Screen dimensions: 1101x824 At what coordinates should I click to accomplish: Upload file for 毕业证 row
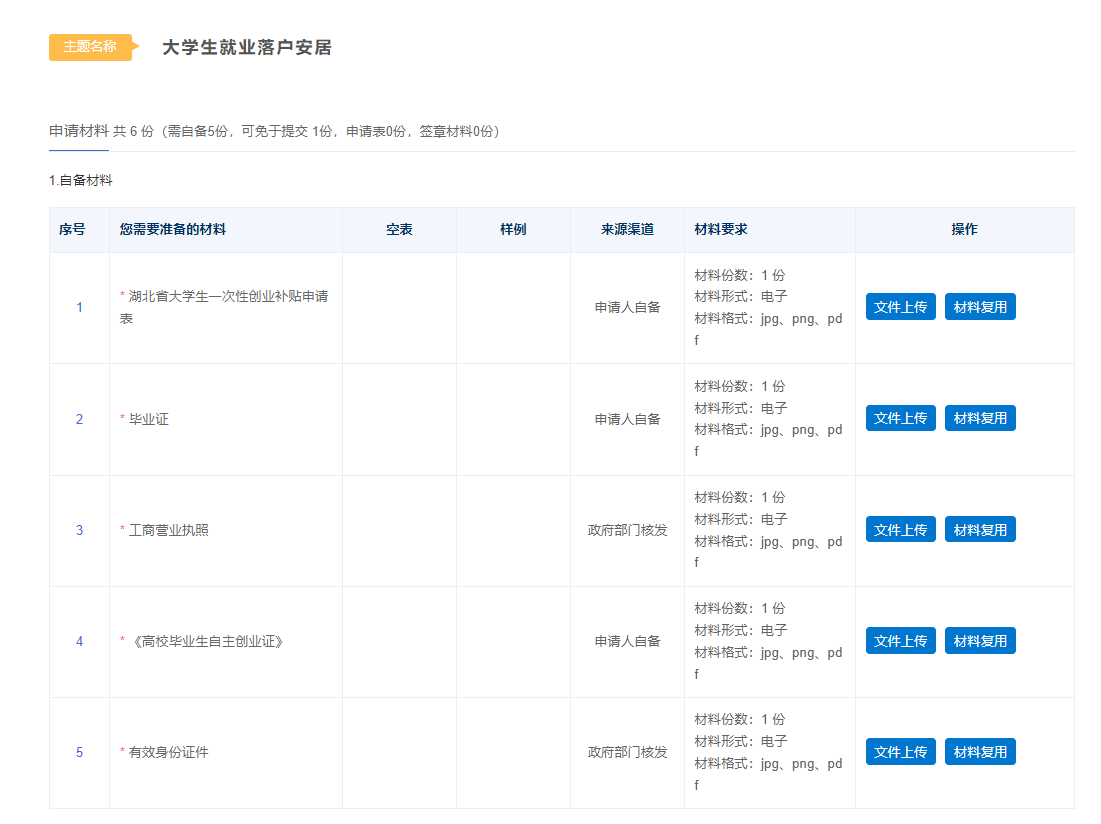(900, 418)
